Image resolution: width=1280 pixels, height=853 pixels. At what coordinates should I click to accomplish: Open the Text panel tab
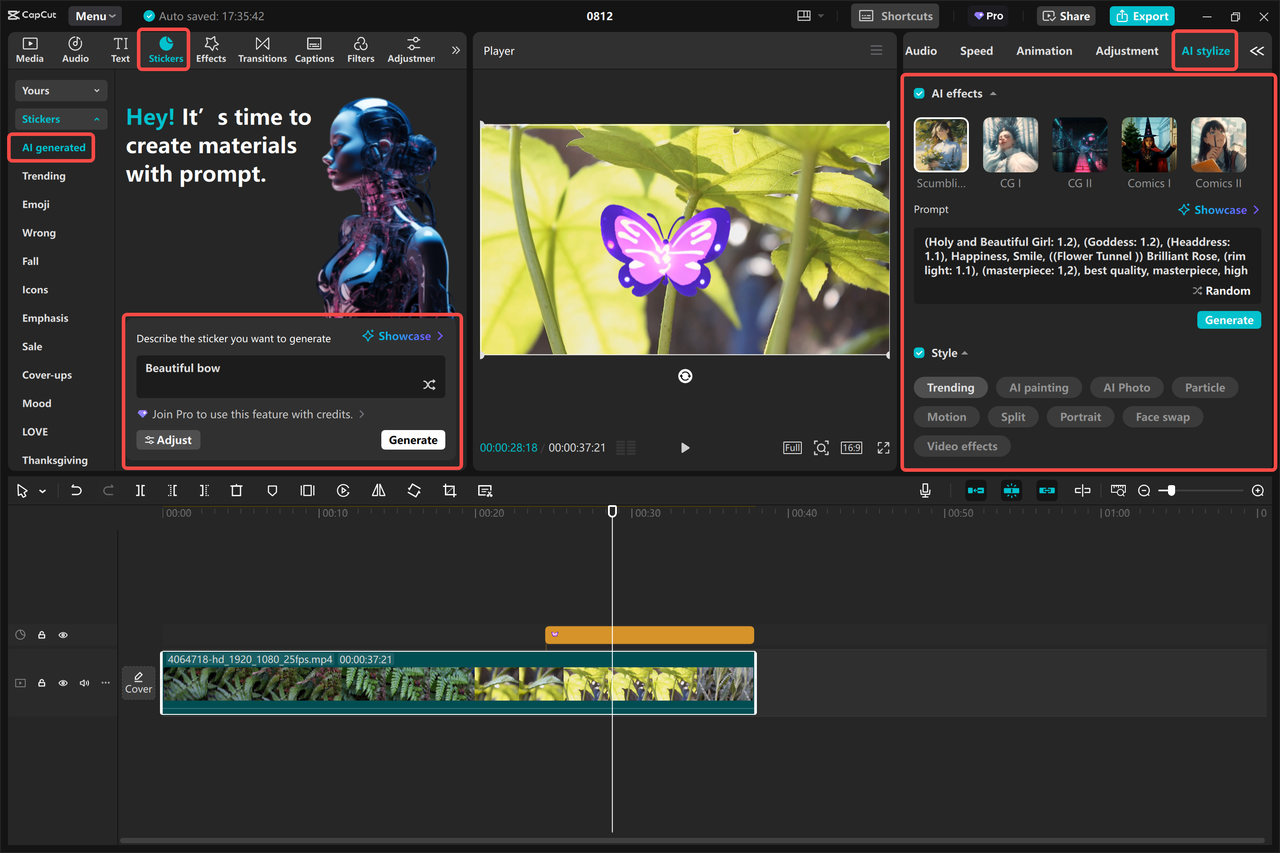point(120,50)
